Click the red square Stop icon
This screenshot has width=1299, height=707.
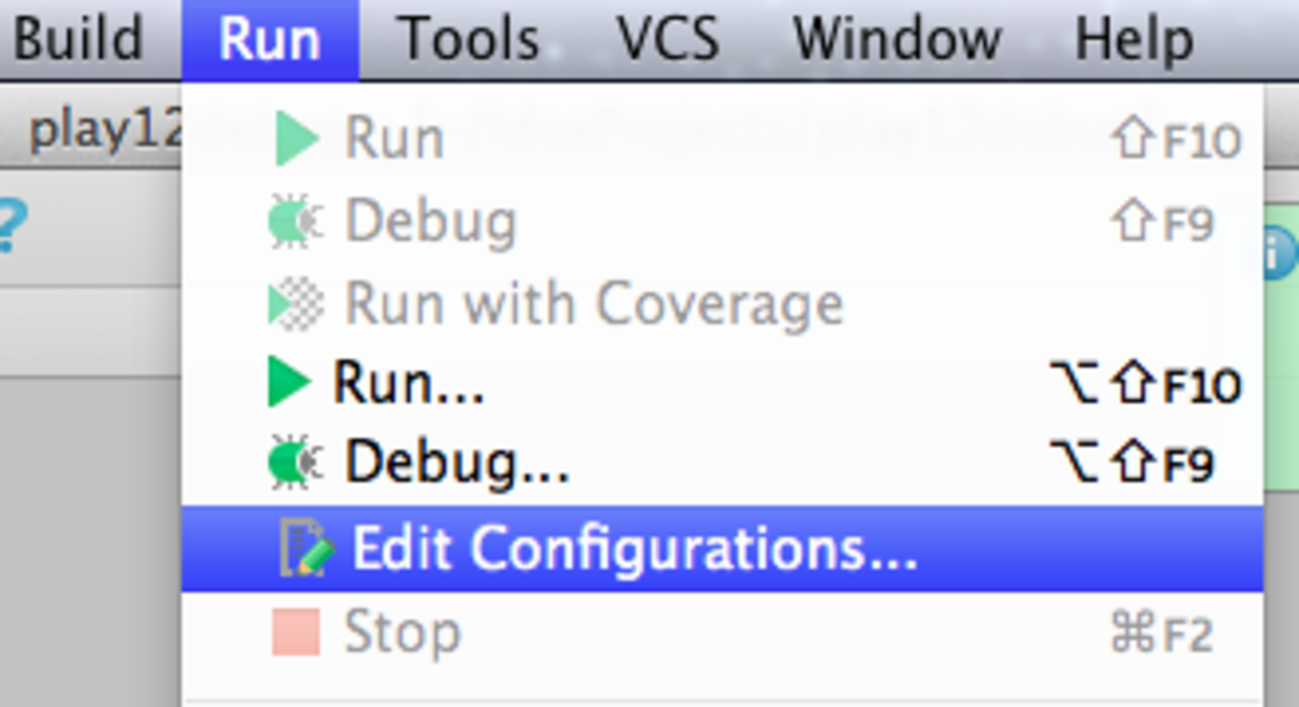[x=296, y=632]
